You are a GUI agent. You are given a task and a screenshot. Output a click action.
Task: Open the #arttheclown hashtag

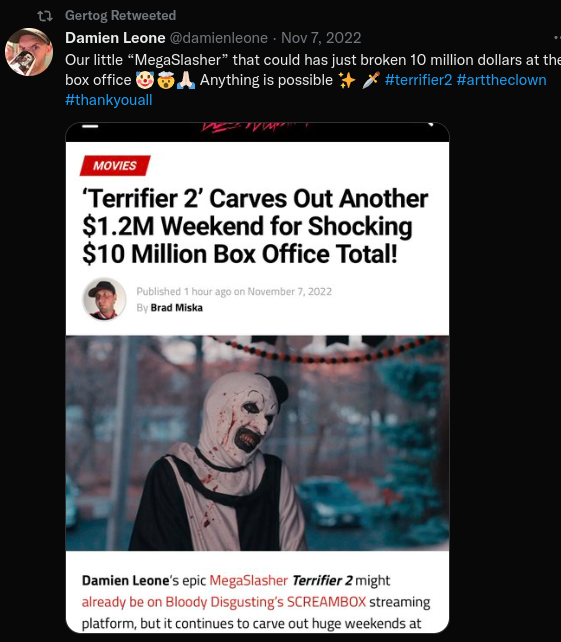click(502, 80)
